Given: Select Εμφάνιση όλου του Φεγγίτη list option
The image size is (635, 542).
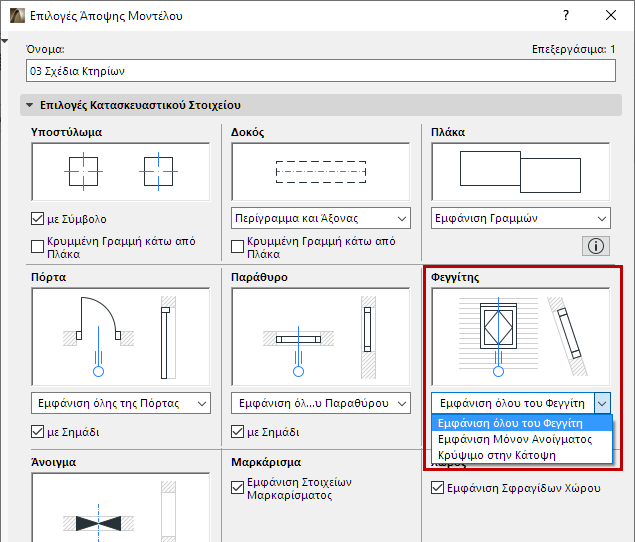Looking at the screenshot, I should [522, 423].
